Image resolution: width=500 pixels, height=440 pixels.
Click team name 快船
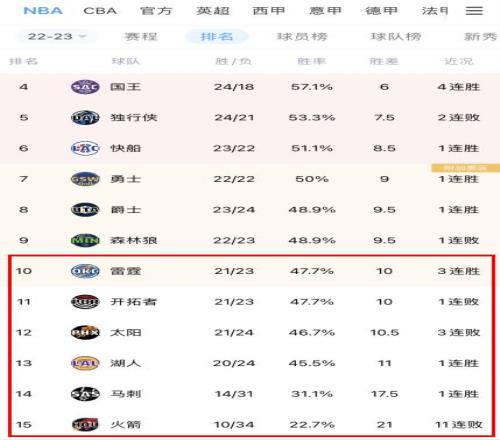point(126,148)
